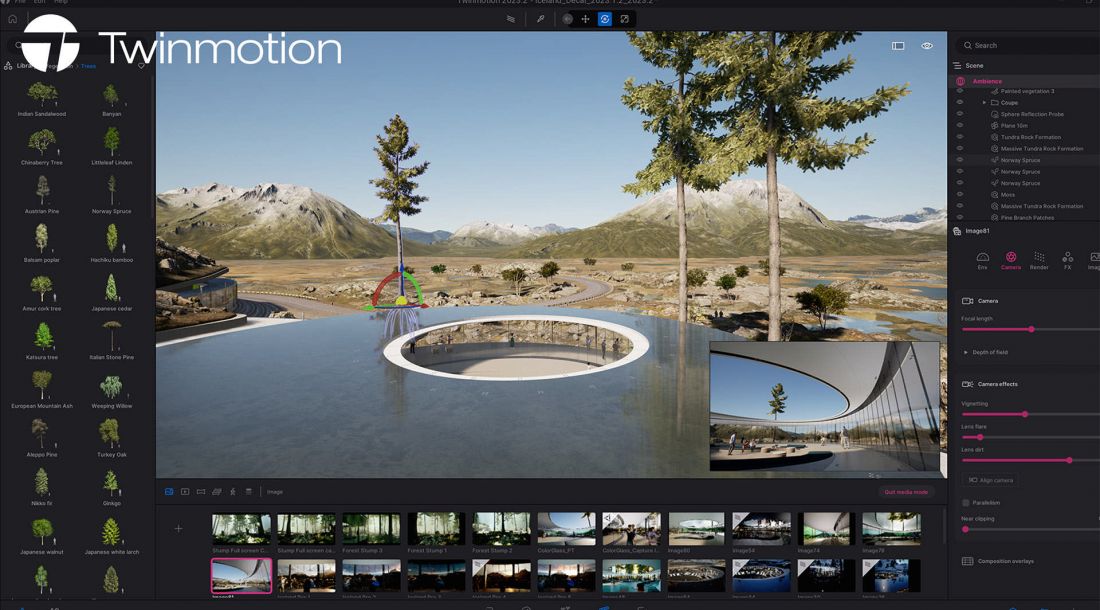Switch to the Video media type icon
The image size is (1100, 610).
185,492
